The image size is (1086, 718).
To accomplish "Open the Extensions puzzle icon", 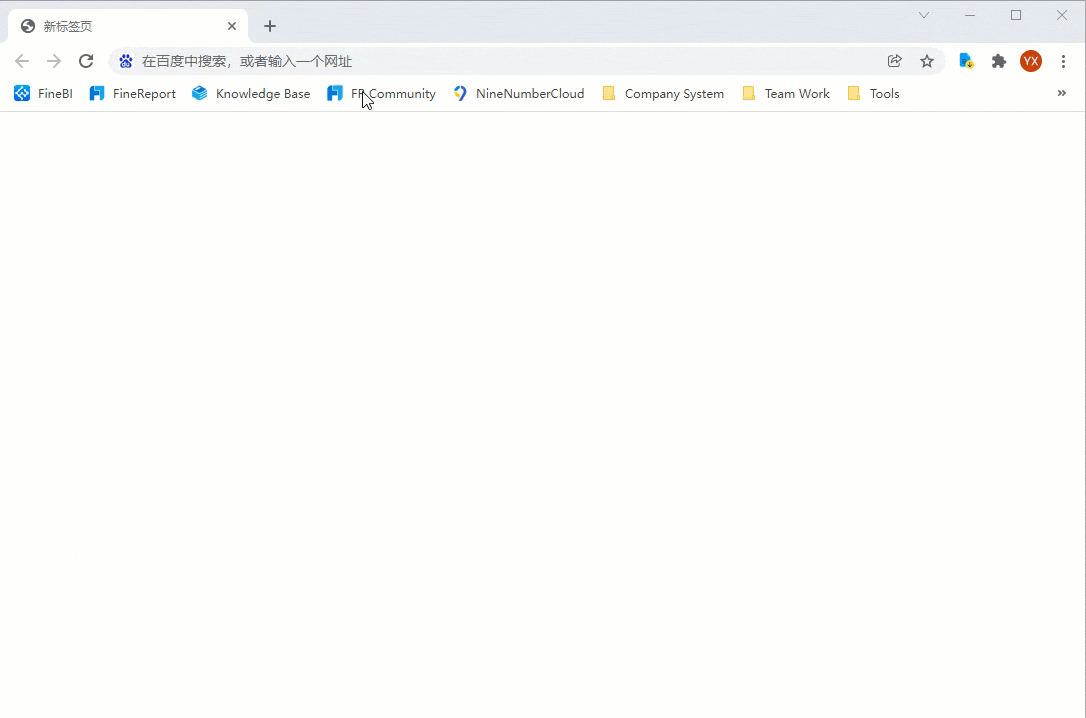I will 999,61.
